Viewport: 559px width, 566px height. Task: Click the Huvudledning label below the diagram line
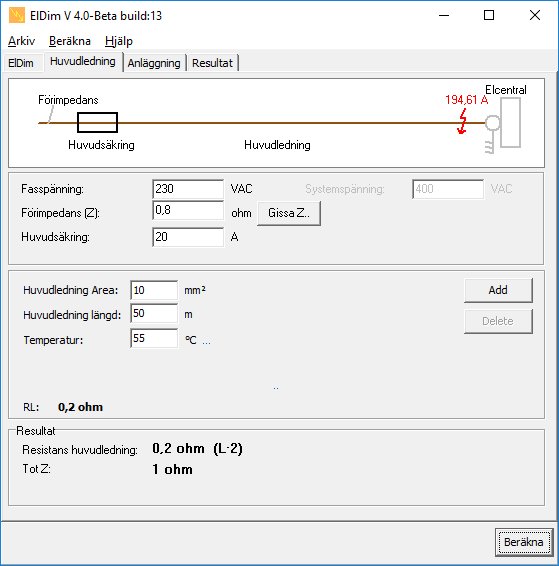(277, 145)
